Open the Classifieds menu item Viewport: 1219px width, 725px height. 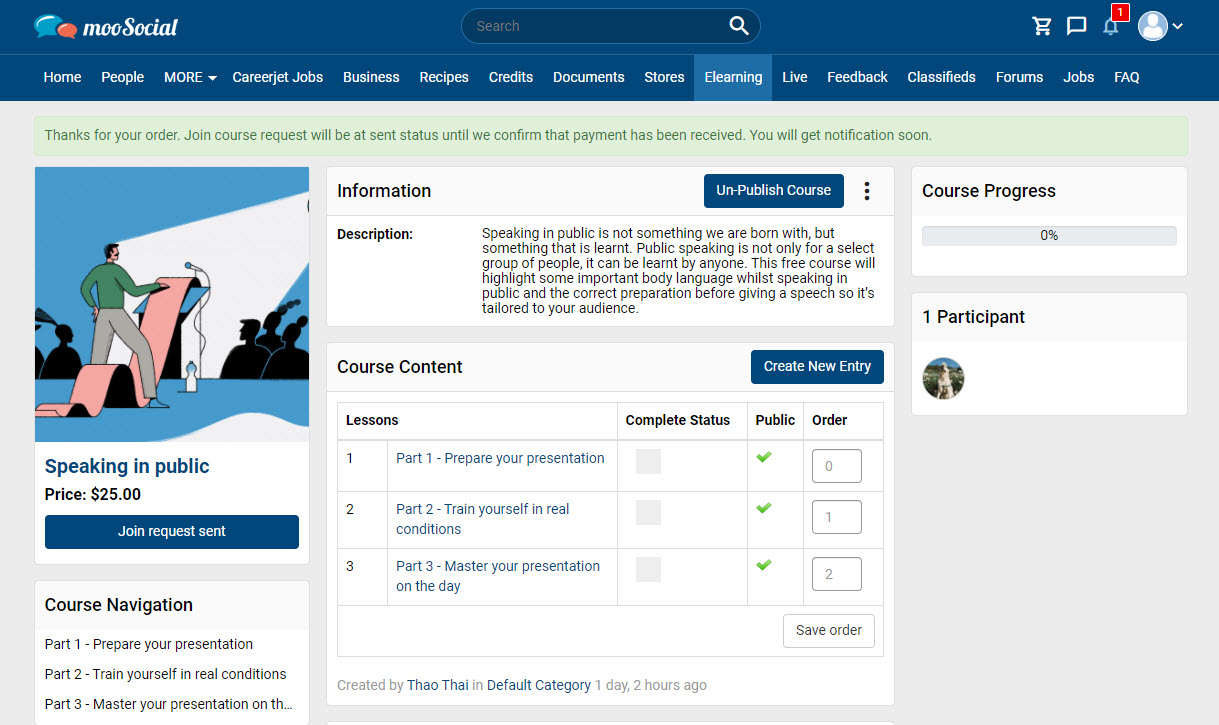click(942, 77)
